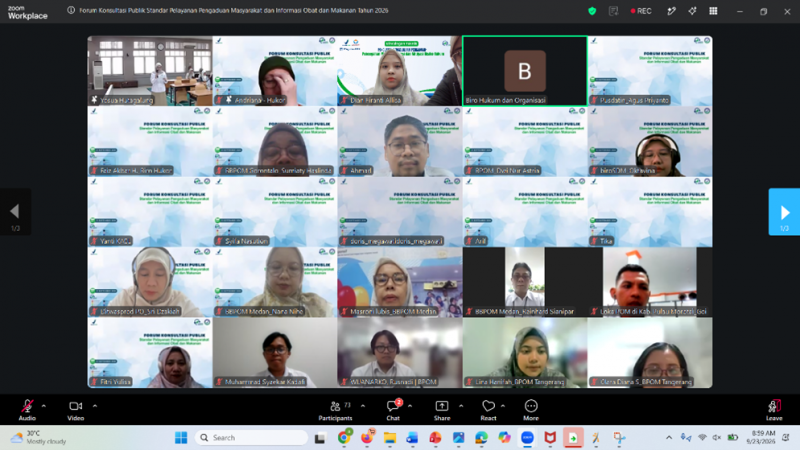Open the Participants panel

(335, 410)
